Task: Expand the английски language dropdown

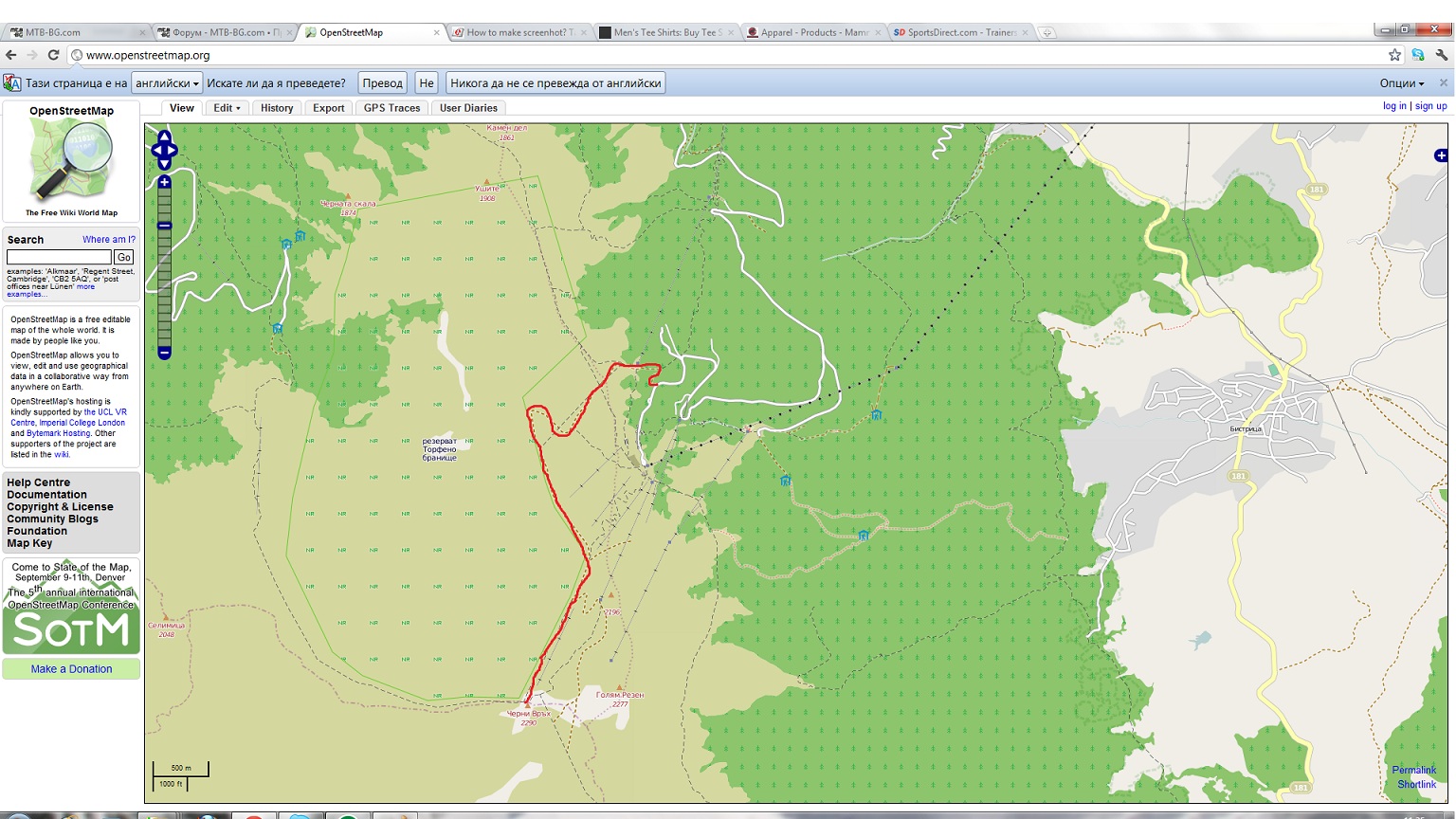Action: (167, 83)
